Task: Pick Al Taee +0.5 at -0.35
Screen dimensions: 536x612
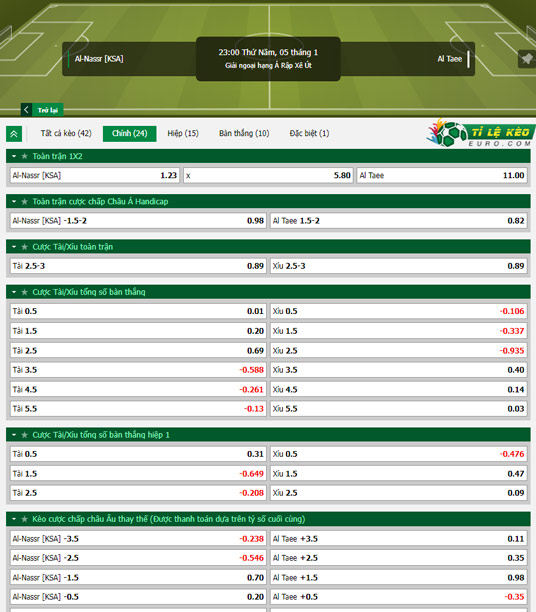Action: click(399, 597)
